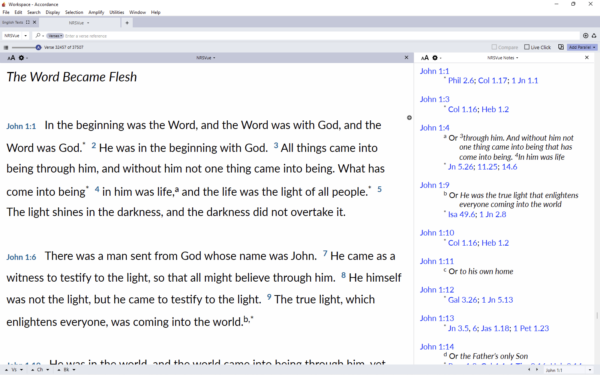Click the search magnifier icon
The image size is (600, 375).
(x=38, y=36)
